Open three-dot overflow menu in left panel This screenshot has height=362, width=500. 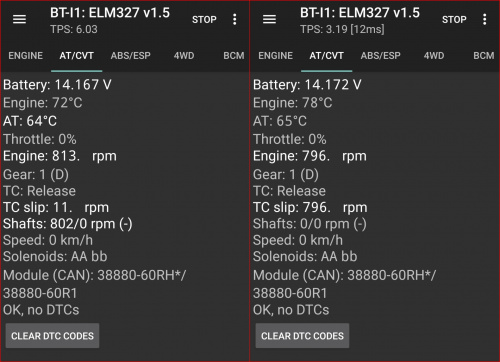(235, 19)
